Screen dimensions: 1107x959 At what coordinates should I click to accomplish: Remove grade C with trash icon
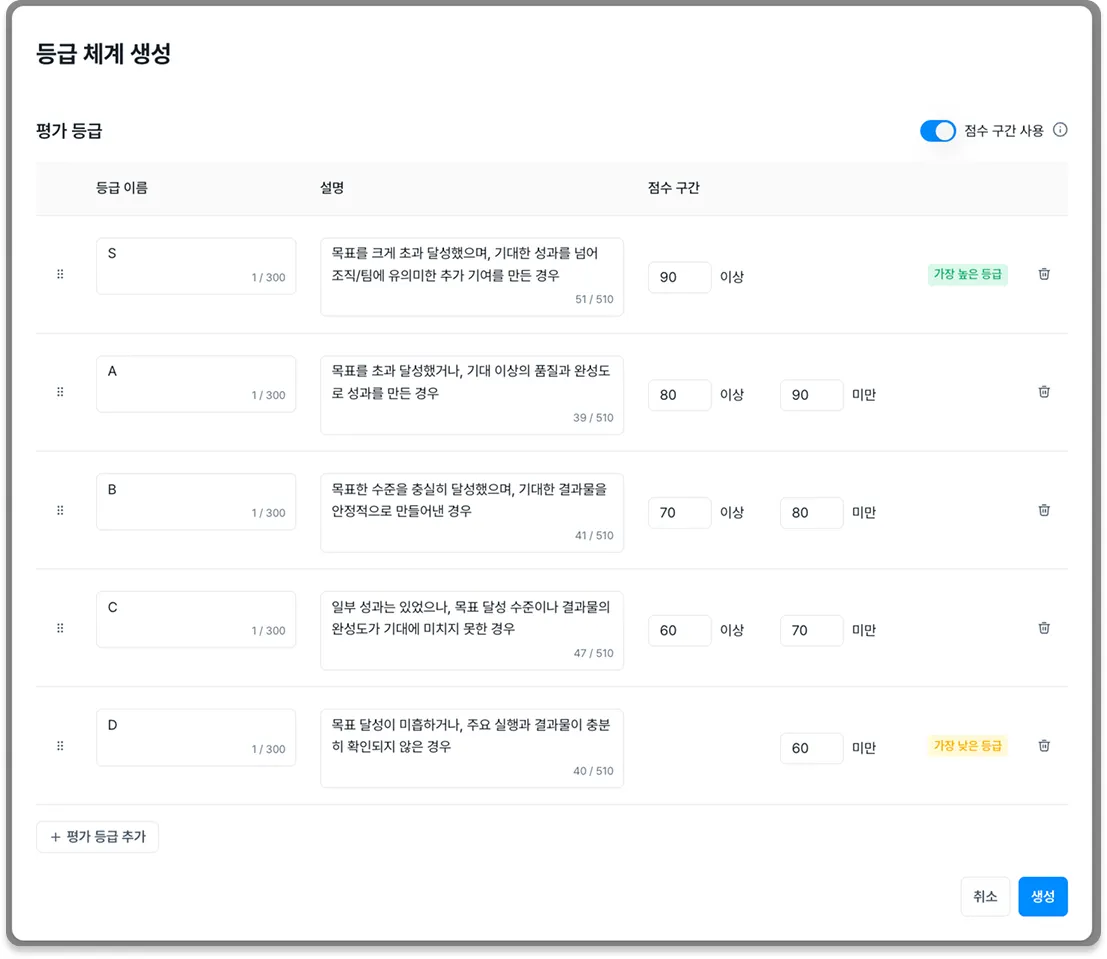pos(1043,628)
